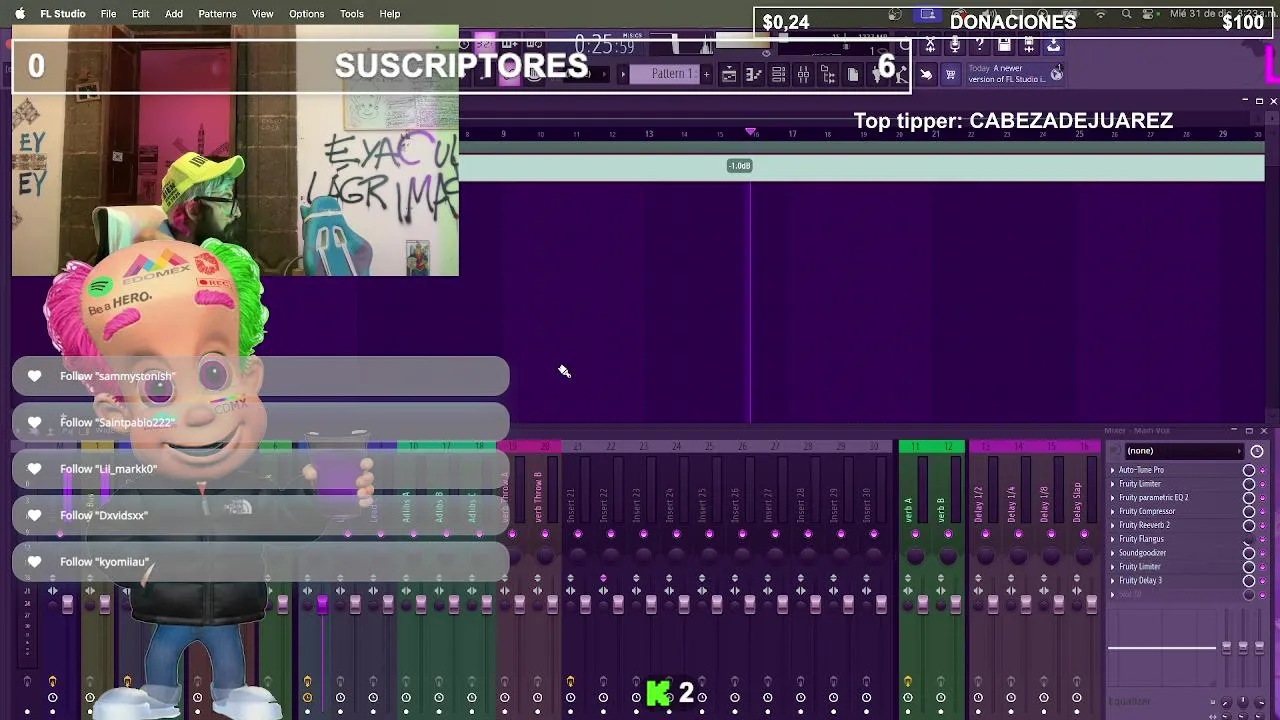Viewport: 1280px width, 720px height.
Task: Toggle the Mixer window toolbar icon
Action: coord(803,74)
